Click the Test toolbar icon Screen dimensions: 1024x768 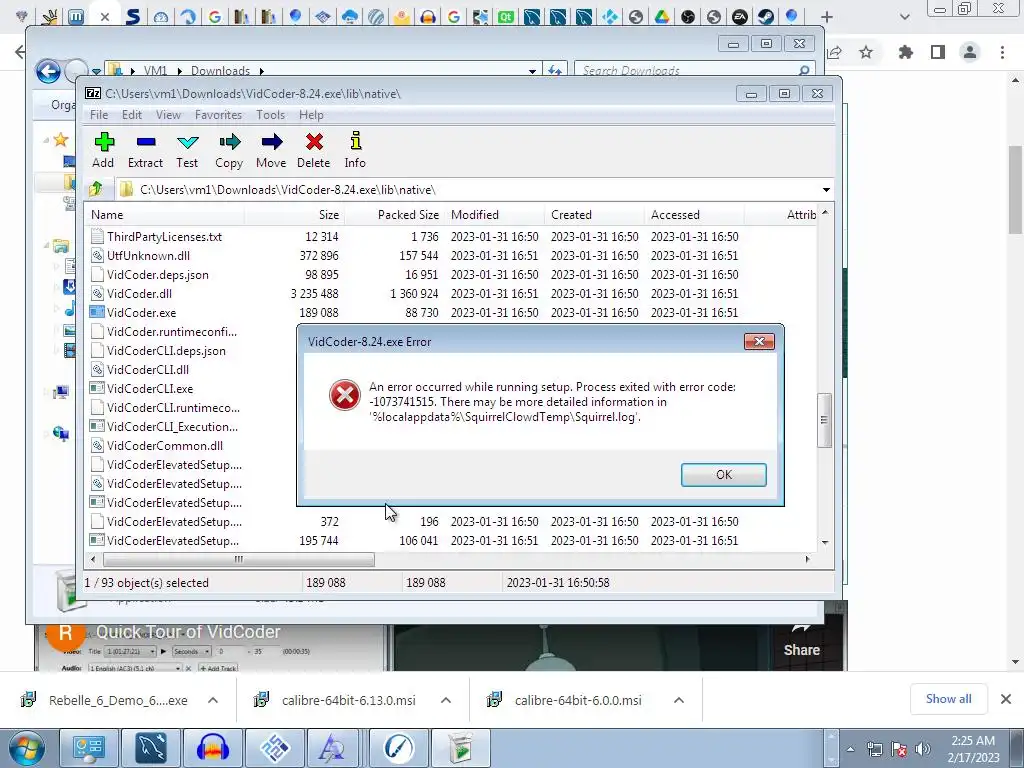pos(187,150)
